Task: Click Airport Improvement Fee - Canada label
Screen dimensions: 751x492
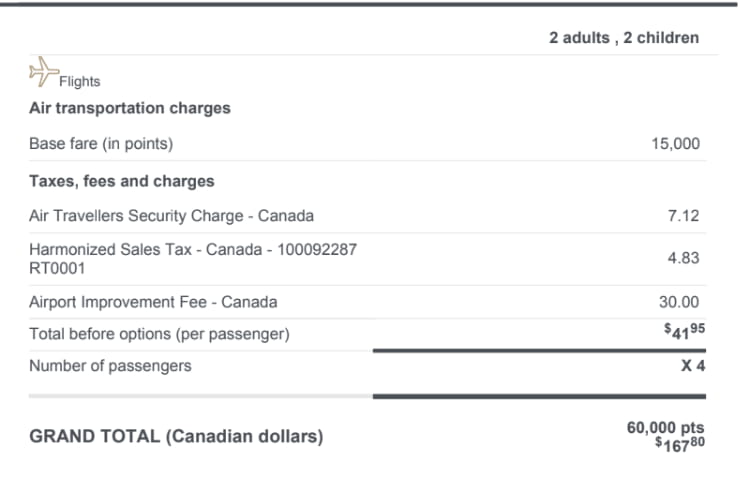Action: point(153,301)
